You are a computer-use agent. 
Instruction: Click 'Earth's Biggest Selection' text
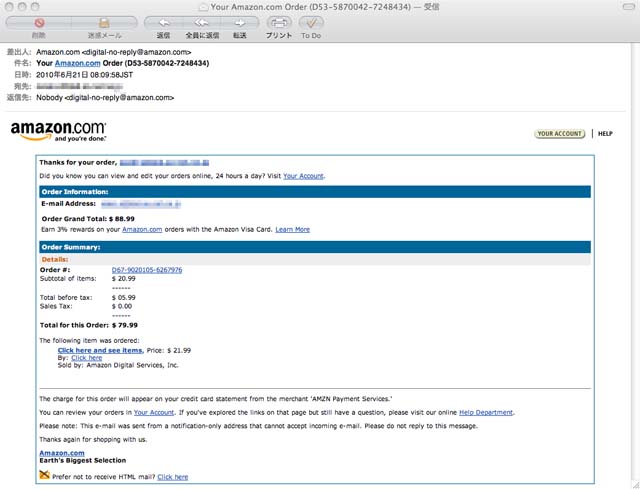click(x=83, y=460)
